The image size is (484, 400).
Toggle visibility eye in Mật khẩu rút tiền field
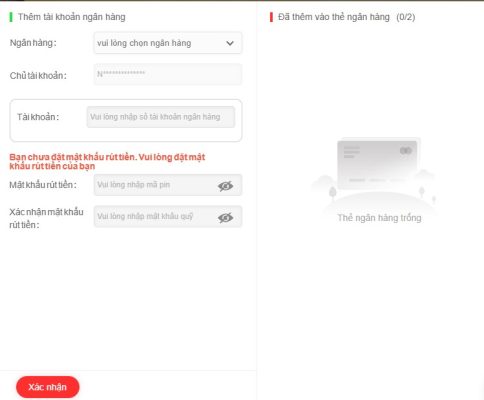(226, 186)
